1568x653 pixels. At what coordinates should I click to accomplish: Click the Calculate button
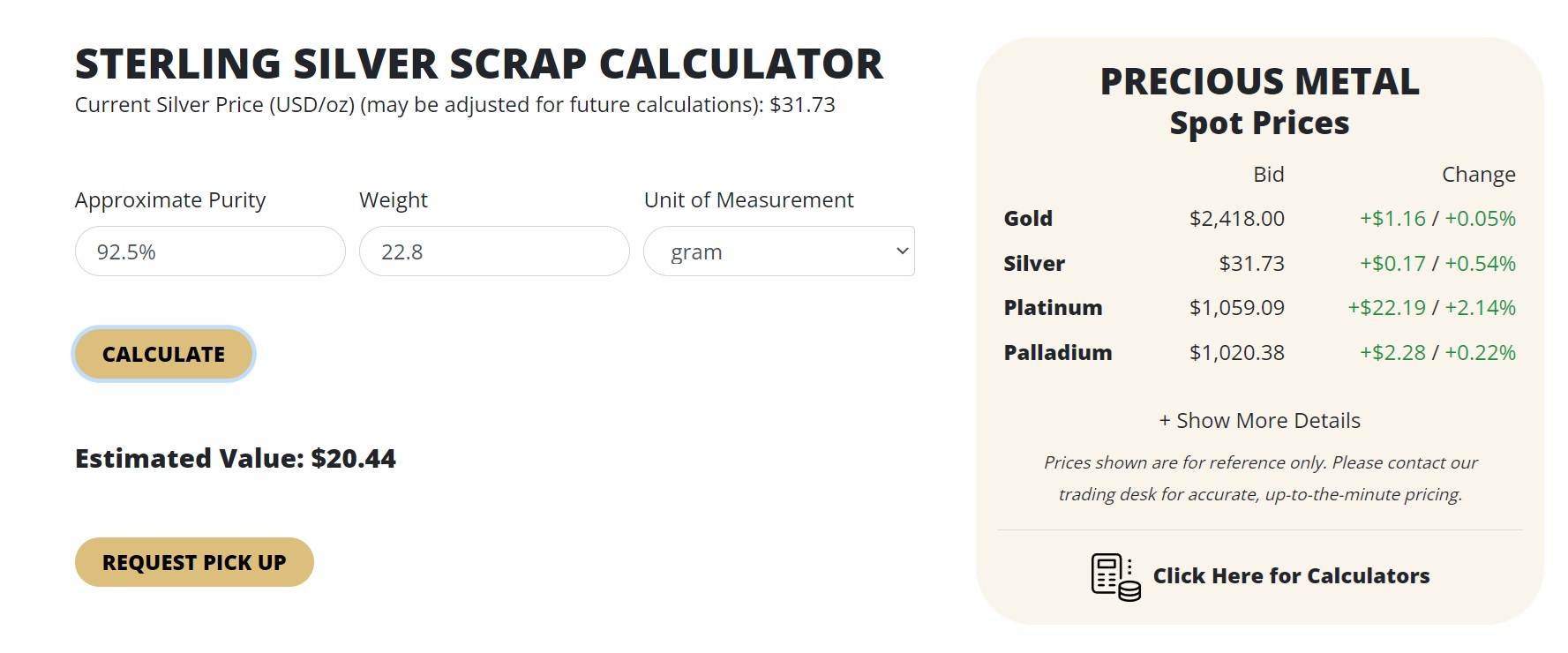(x=164, y=354)
